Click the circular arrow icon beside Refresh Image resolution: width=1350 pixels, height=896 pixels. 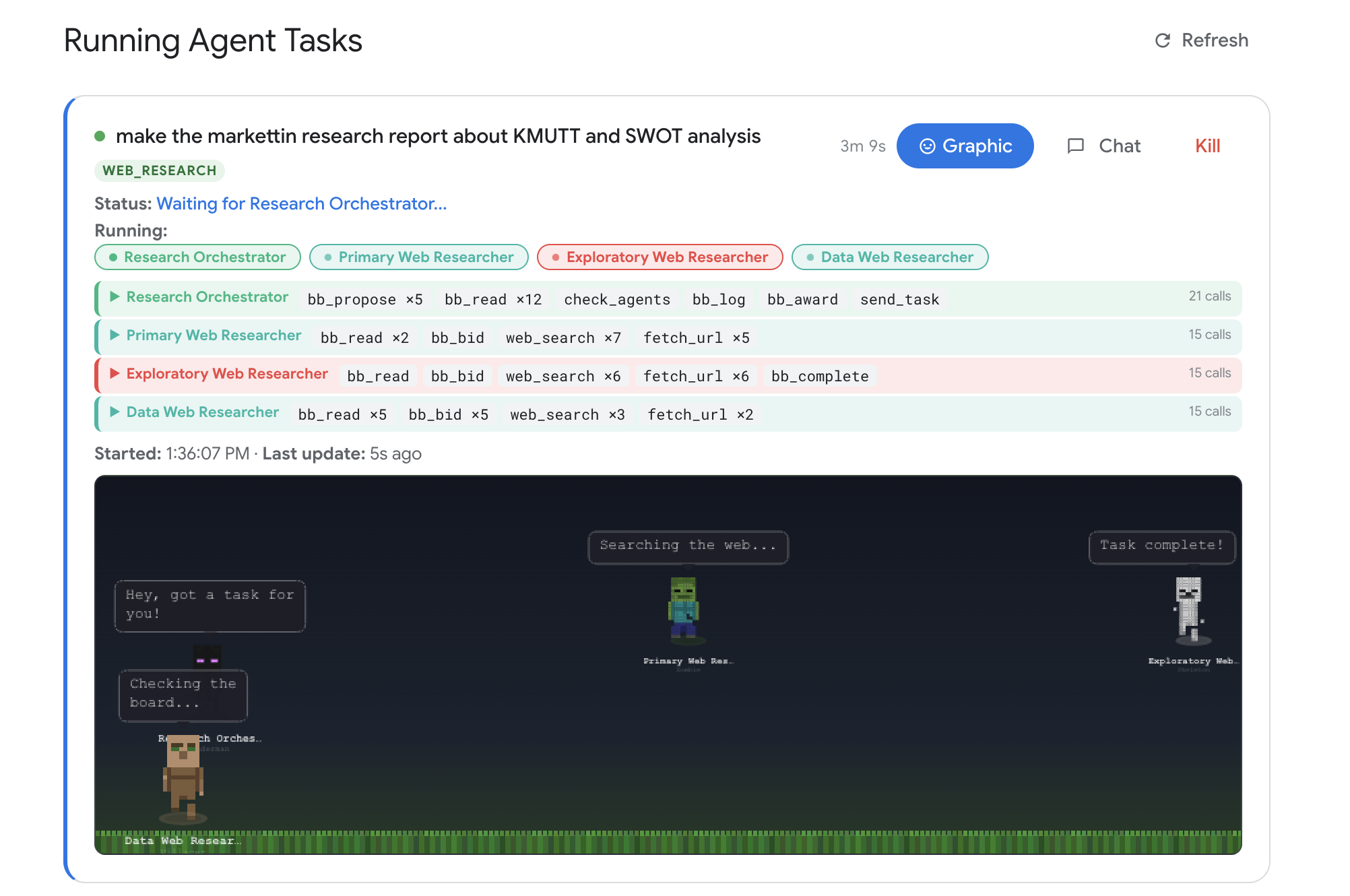pos(1162,40)
